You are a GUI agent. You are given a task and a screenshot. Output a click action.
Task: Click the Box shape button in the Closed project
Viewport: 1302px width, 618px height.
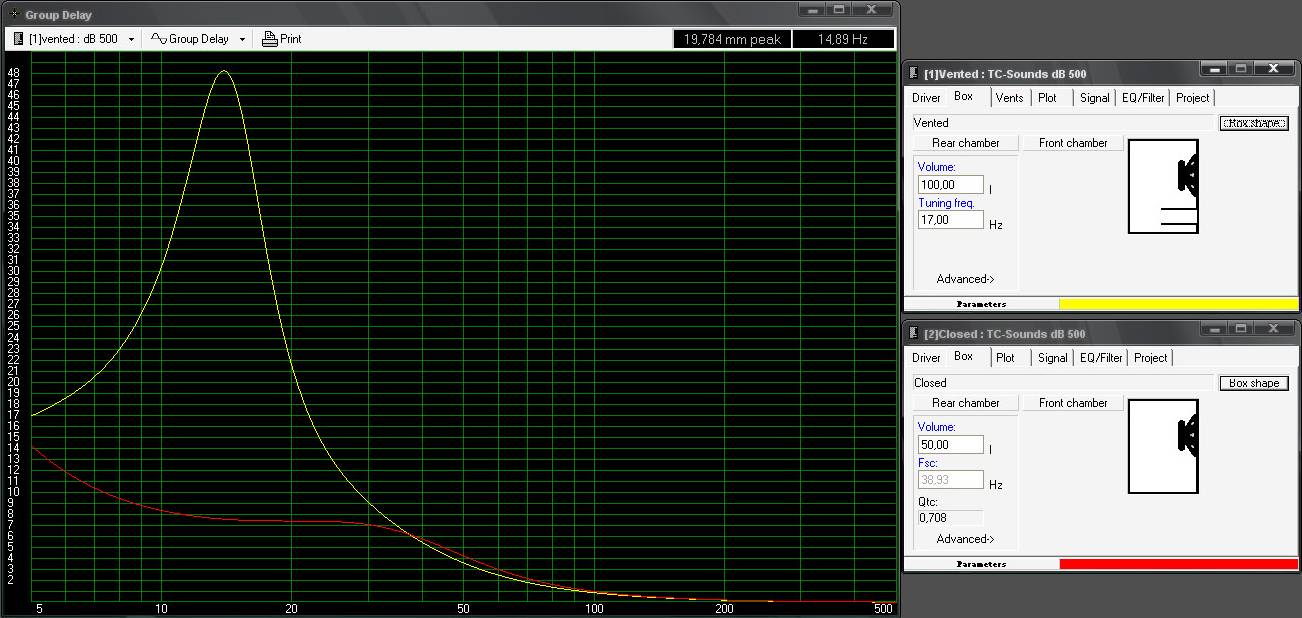[1253, 382]
